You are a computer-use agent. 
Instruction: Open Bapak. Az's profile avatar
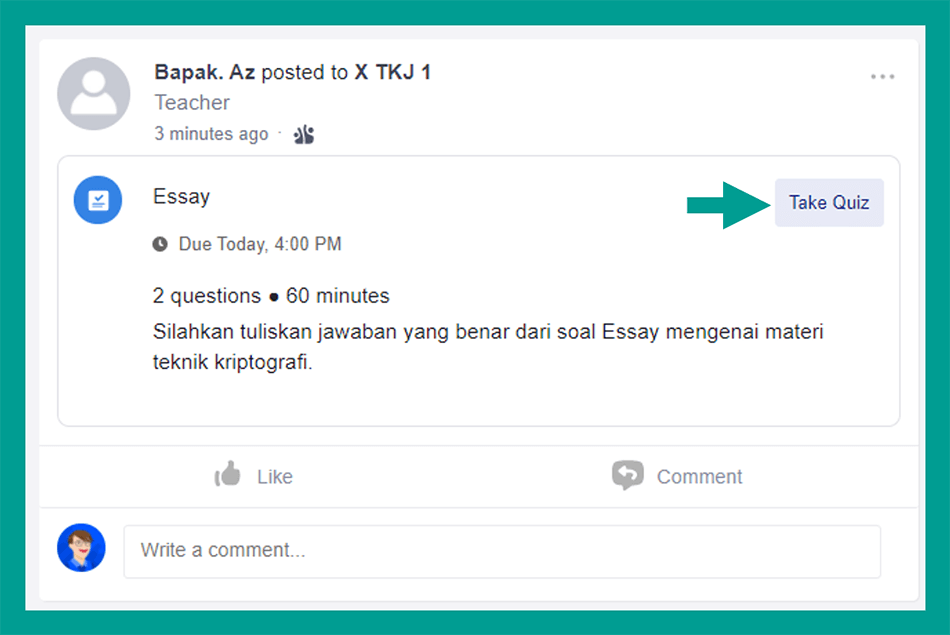tap(94, 93)
